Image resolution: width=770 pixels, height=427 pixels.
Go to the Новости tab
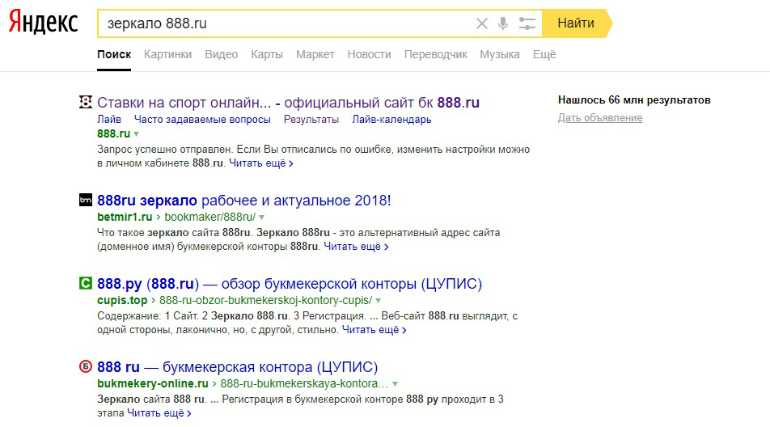click(x=369, y=54)
